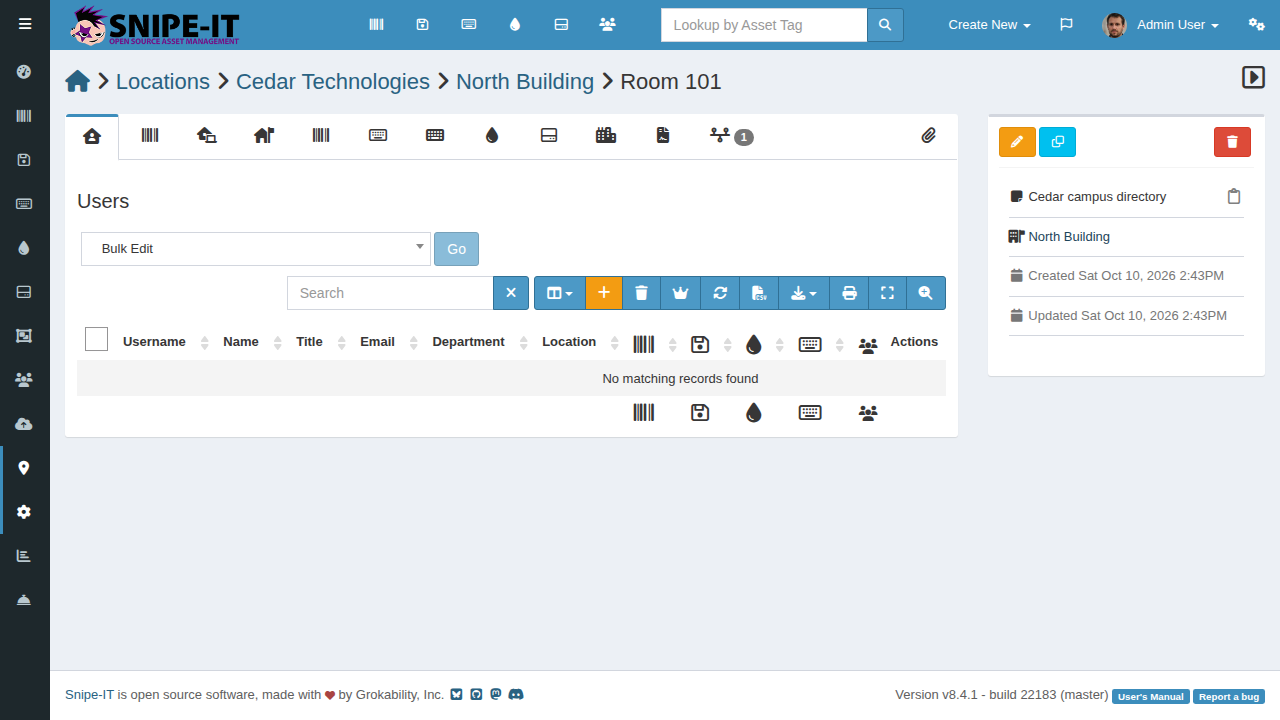
Task: Open Reports chart icon in left sidebar
Action: click(x=24, y=556)
